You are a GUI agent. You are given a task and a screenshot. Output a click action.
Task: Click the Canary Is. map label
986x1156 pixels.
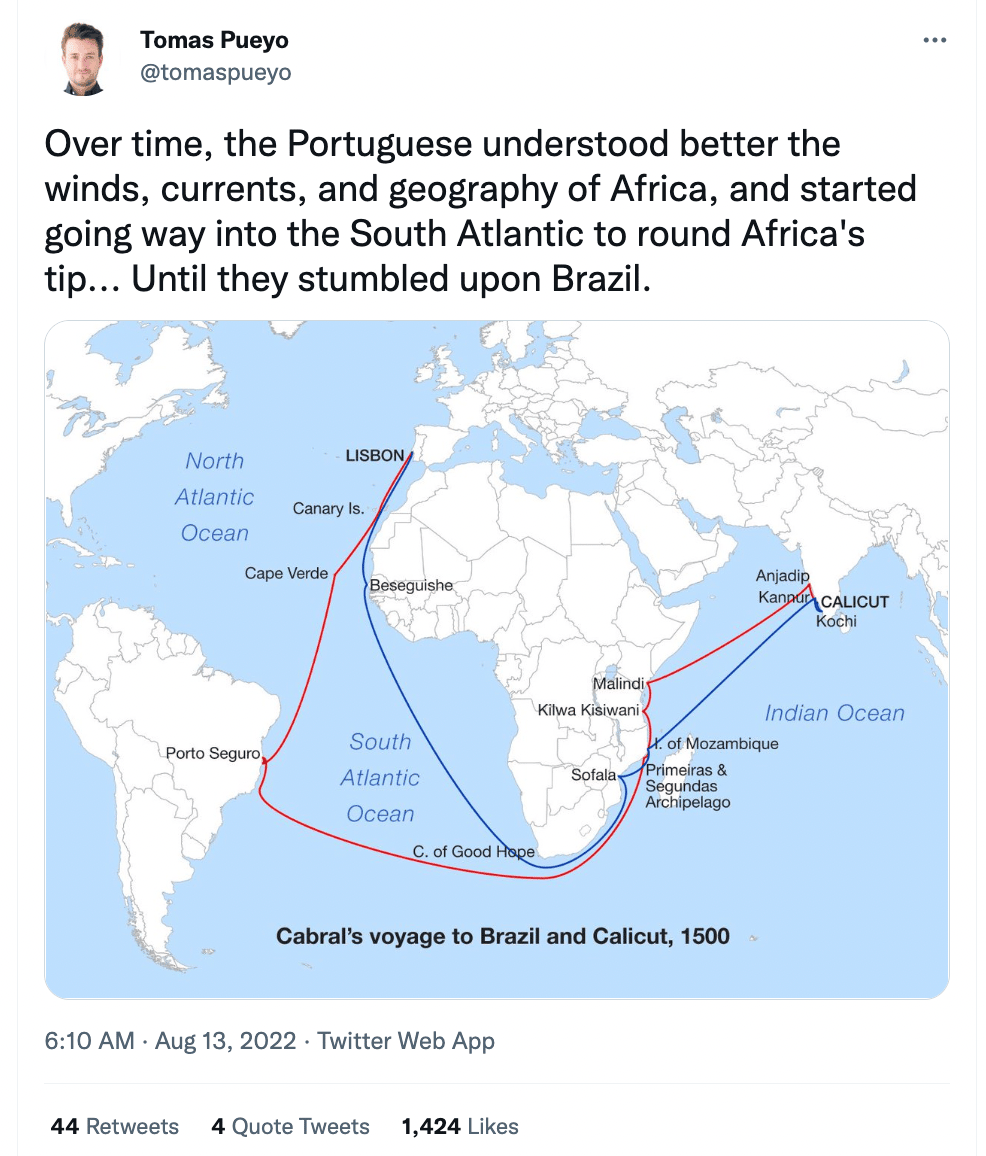click(x=328, y=508)
